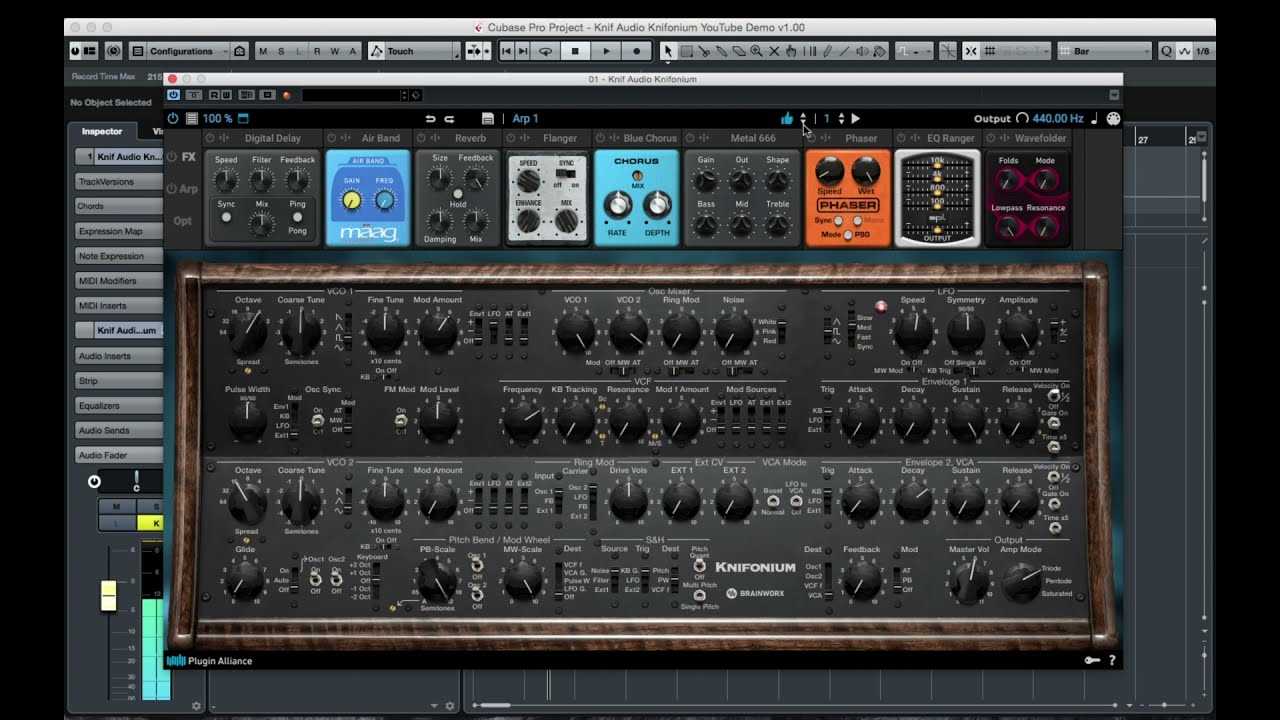Select the Zoom magnifier tool

point(756,51)
